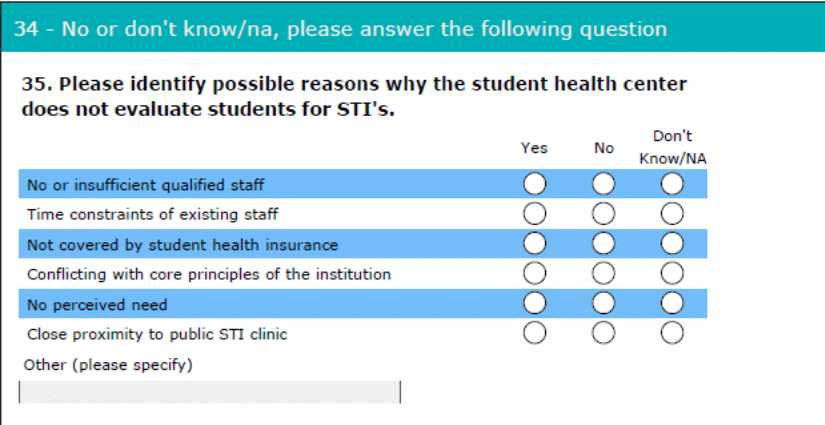The height and width of the screenshot is (425, 825).
Task: Choose Don't Know/NA for core principles row
Action: click(x=672, y=273)
